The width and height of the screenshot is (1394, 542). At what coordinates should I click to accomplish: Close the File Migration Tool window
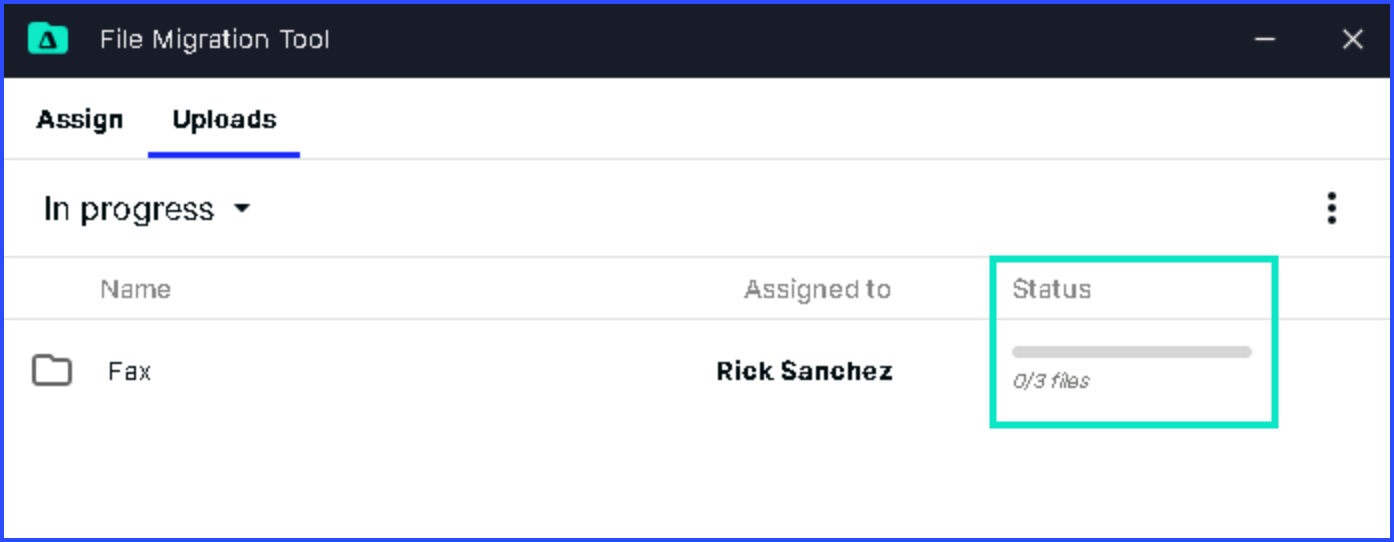[1352, 40]
